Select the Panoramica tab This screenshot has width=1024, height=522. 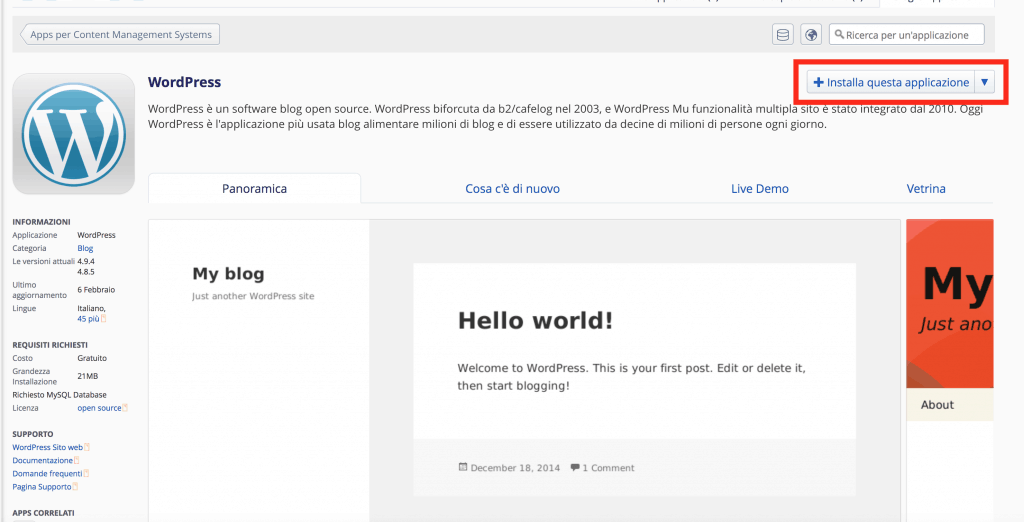[254, 189]
